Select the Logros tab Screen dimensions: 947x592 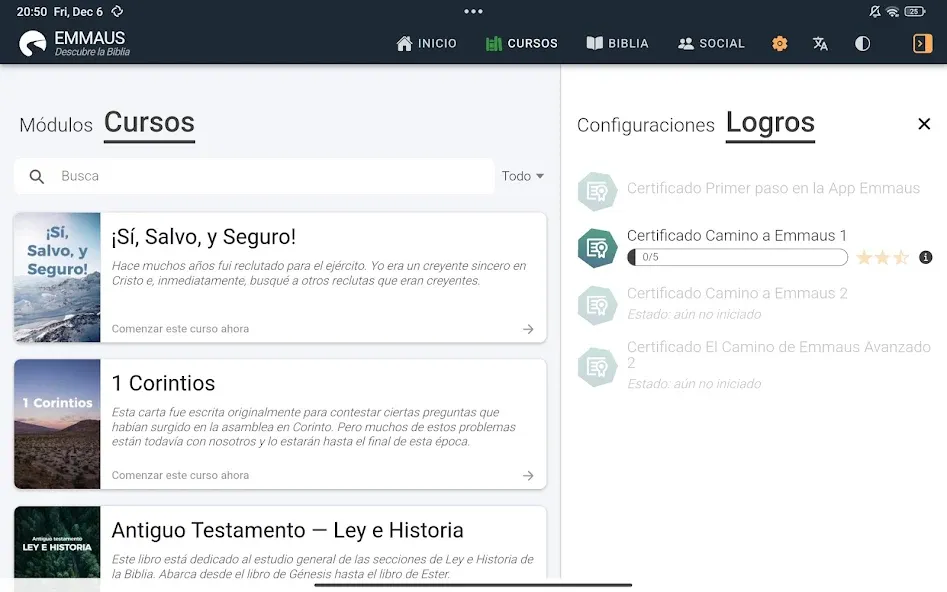770,123
